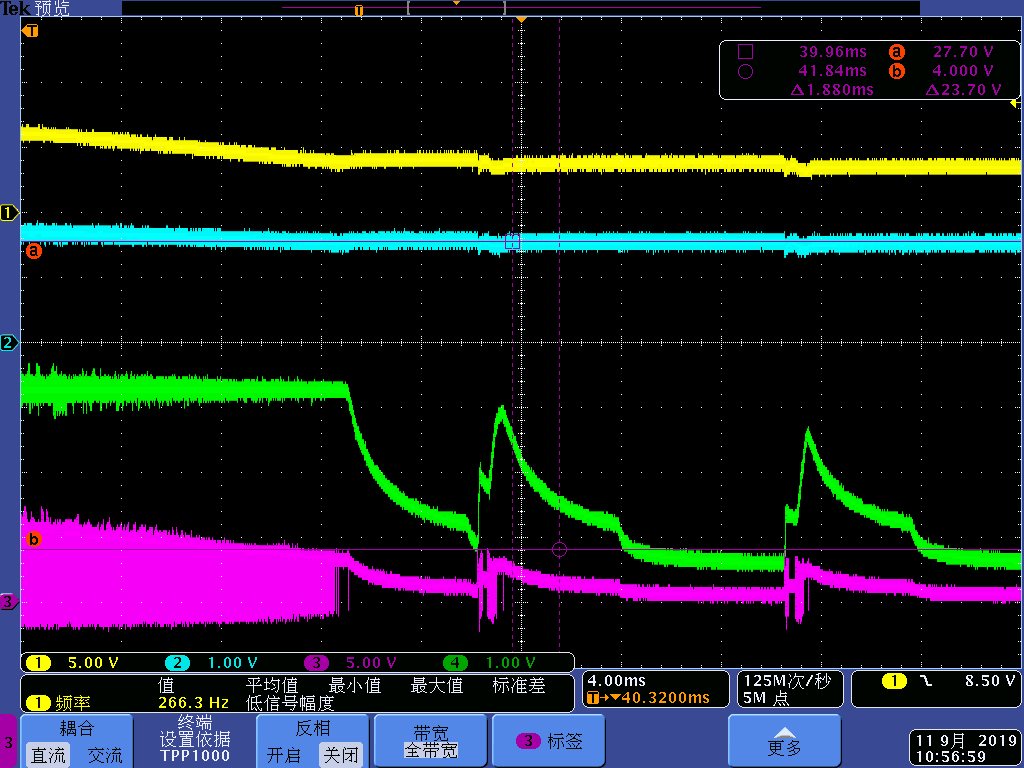
Task: Click the channel 2 cyan ground marker
Action: pyautogui.click(x=9, y=343)
